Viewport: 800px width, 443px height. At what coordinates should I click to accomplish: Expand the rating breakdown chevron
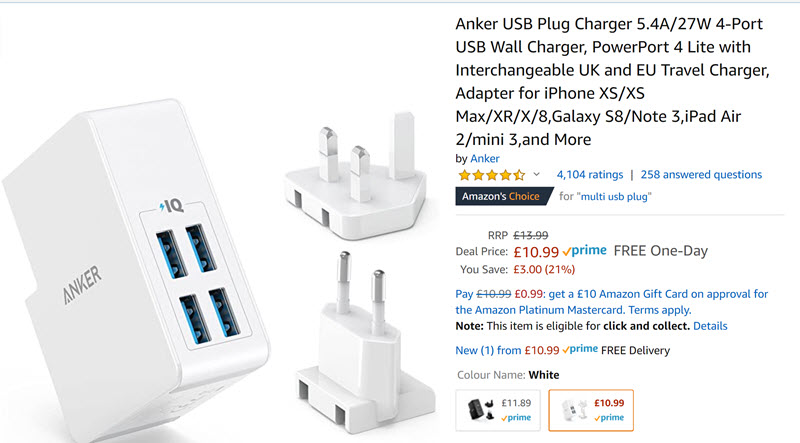point(536,175)
